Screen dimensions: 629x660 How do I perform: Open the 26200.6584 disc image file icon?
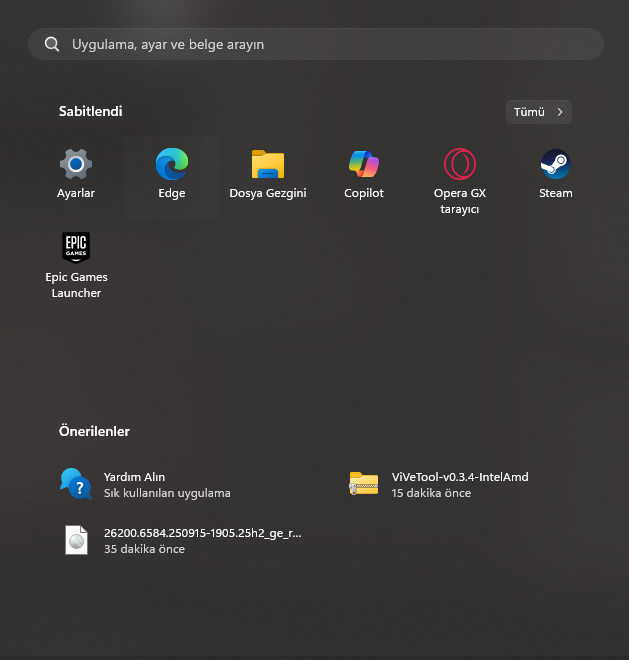[76, 540]
